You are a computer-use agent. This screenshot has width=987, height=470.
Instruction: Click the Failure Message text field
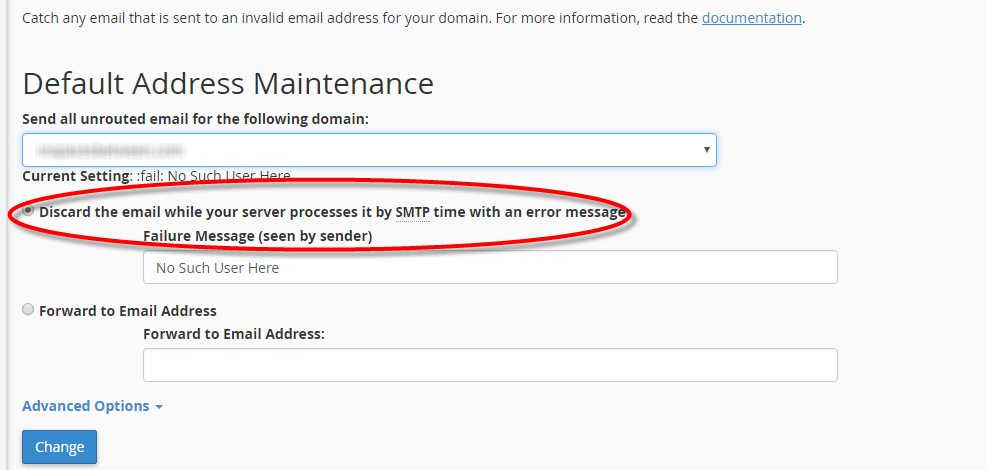tap(490, 268)
